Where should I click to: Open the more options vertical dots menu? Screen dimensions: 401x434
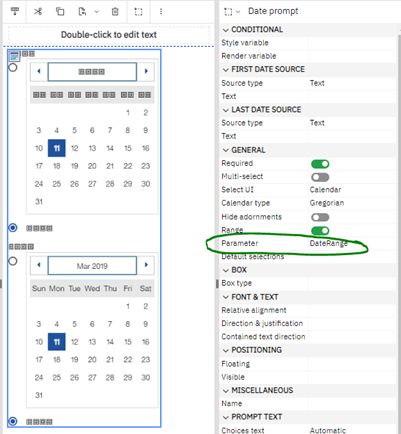click(x=161, y=12)
